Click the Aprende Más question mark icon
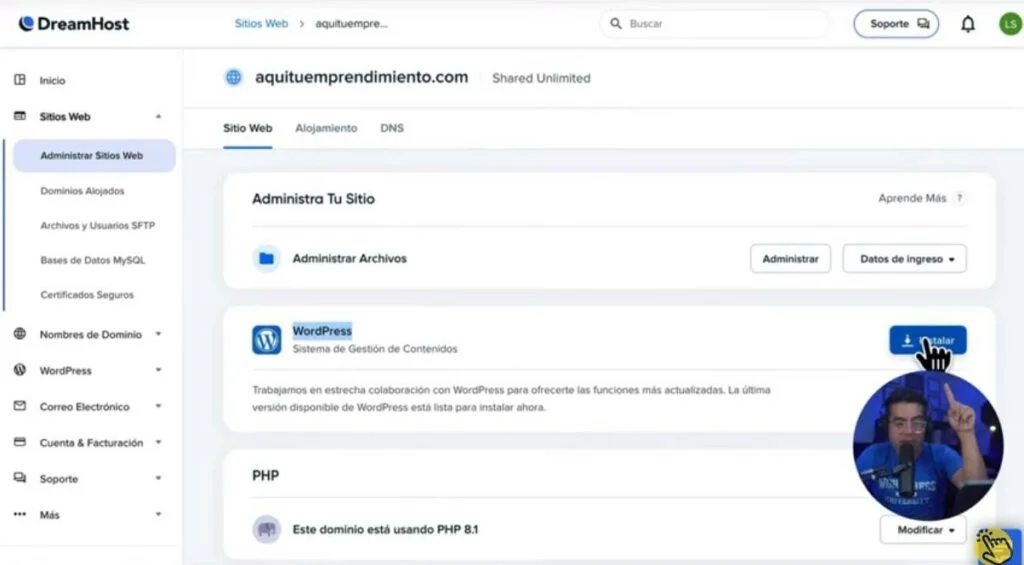This screenshot has width=1024, height=565. point(959,198)
